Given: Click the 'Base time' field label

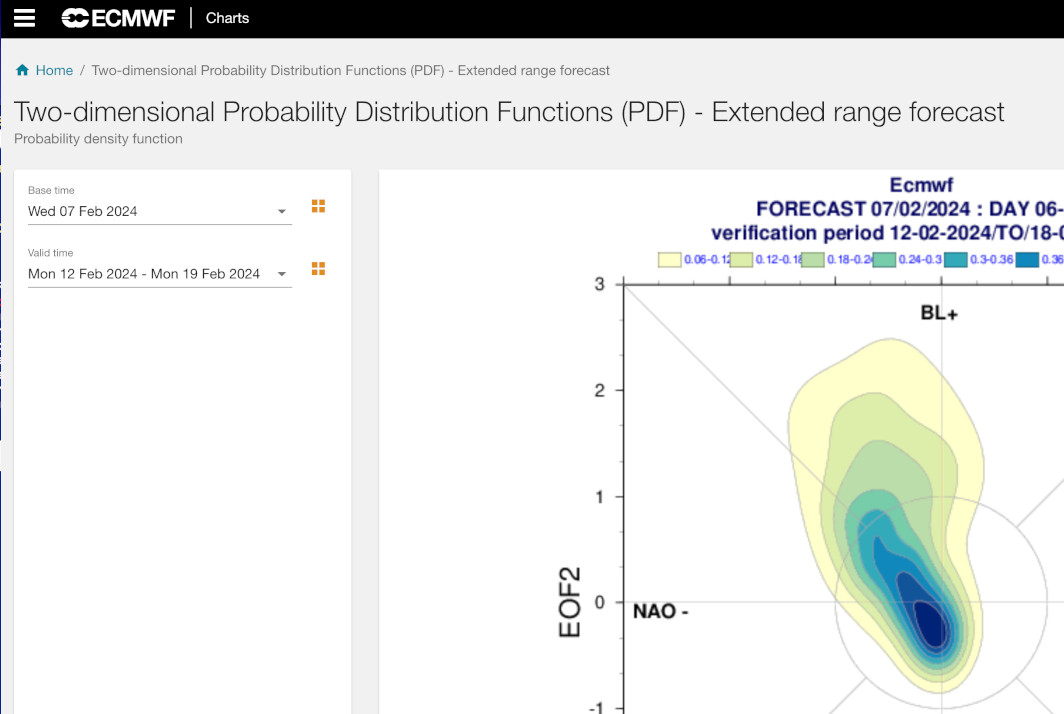Looking at the screenshot, I should click(51, 190).
